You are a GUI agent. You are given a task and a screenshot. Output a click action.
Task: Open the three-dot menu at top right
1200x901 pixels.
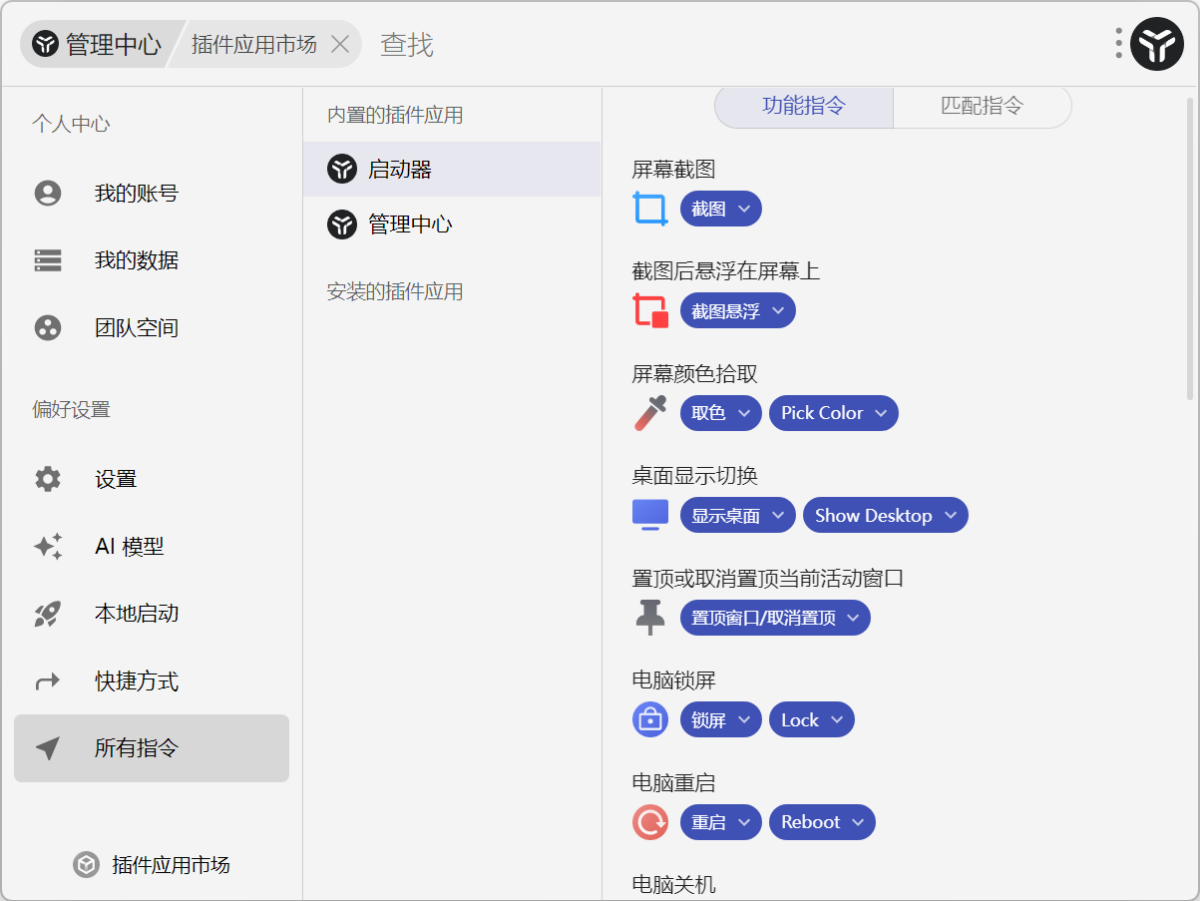tap(1117, 44)
